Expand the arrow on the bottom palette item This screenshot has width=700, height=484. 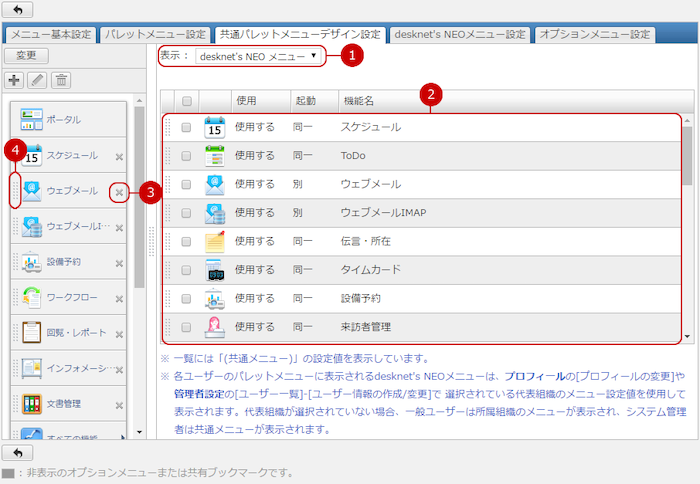124,438
